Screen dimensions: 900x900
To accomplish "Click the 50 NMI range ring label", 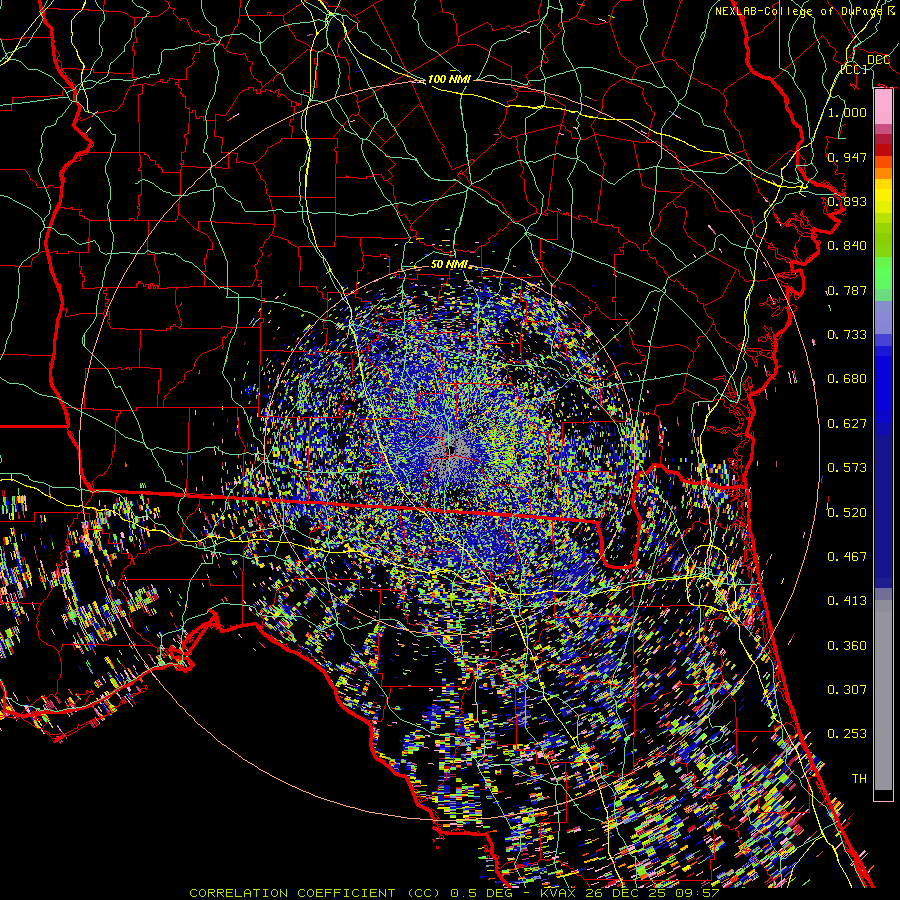I will click(449, 264).
